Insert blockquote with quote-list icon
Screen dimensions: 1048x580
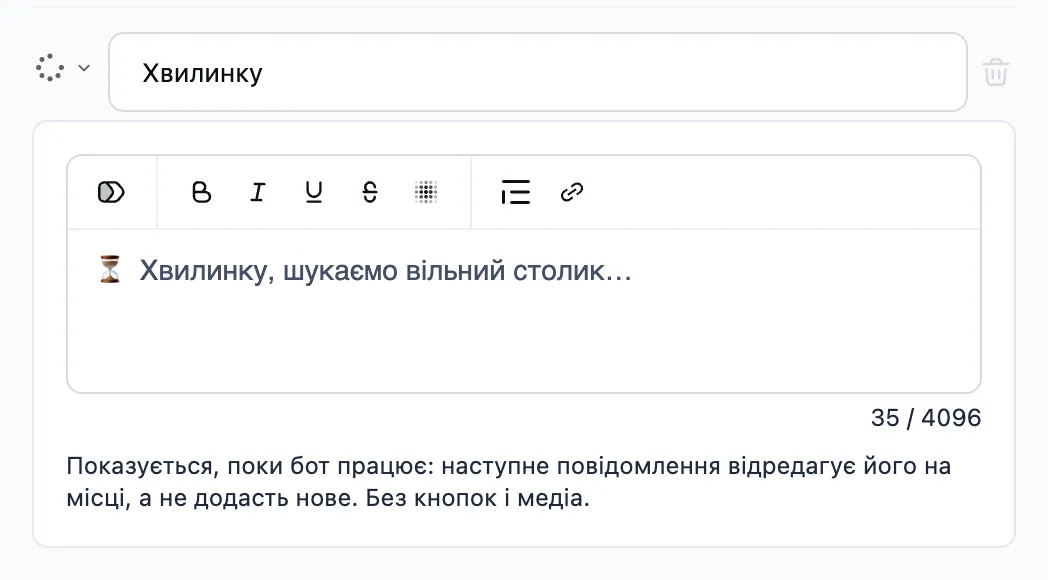click(x=515, y=192)
